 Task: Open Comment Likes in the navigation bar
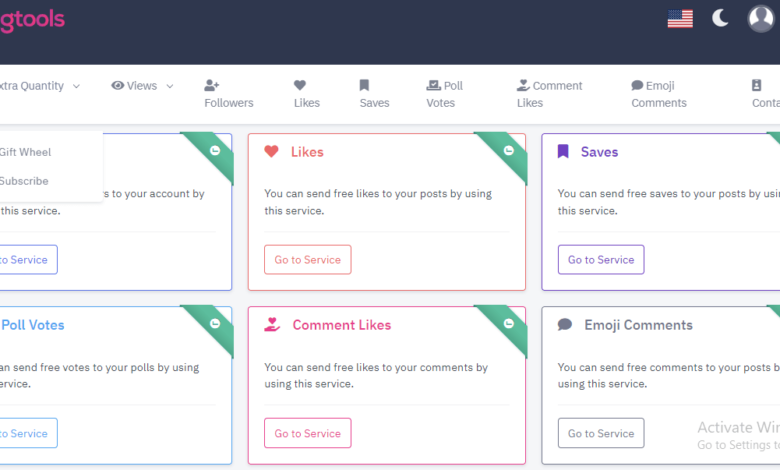pyautogui.click(x=549, y=94)
